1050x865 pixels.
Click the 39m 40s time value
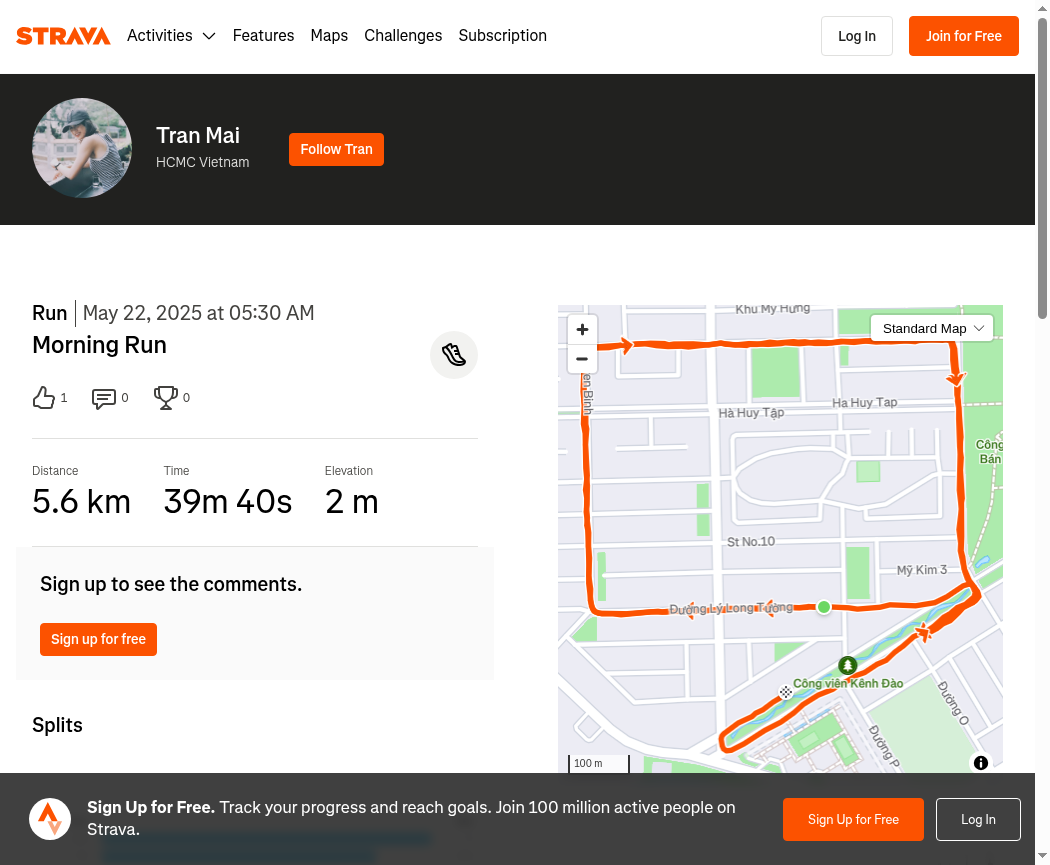click(x=228, y=501)
